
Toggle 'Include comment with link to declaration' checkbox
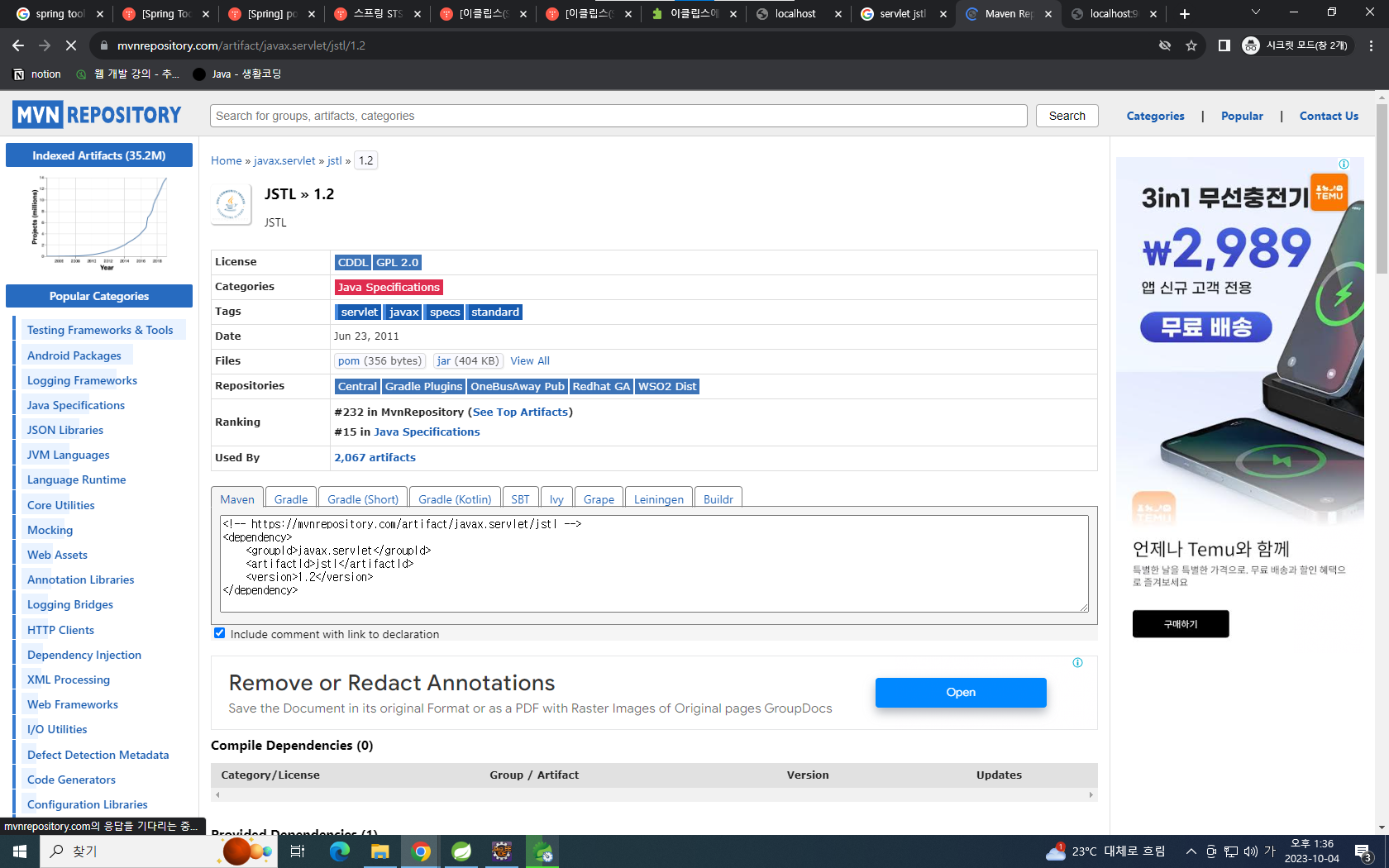219,633
